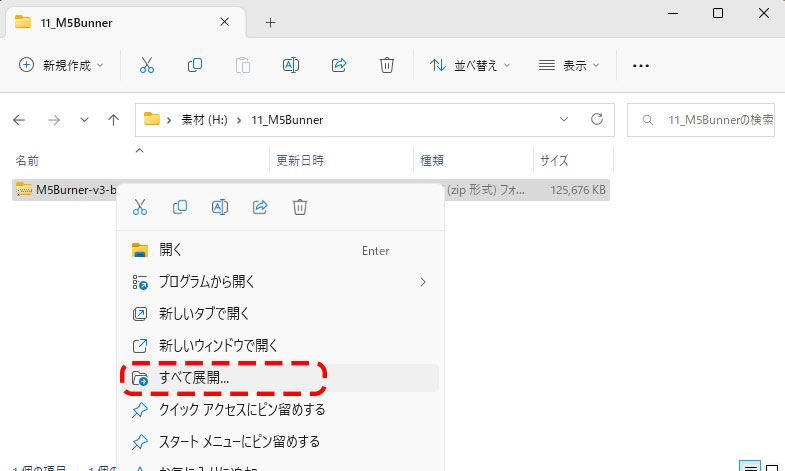Viewport: 785px width, 471px height.
Task: Select 開く in the context menu
Action: pyautogui.click(x=278, y=250)
